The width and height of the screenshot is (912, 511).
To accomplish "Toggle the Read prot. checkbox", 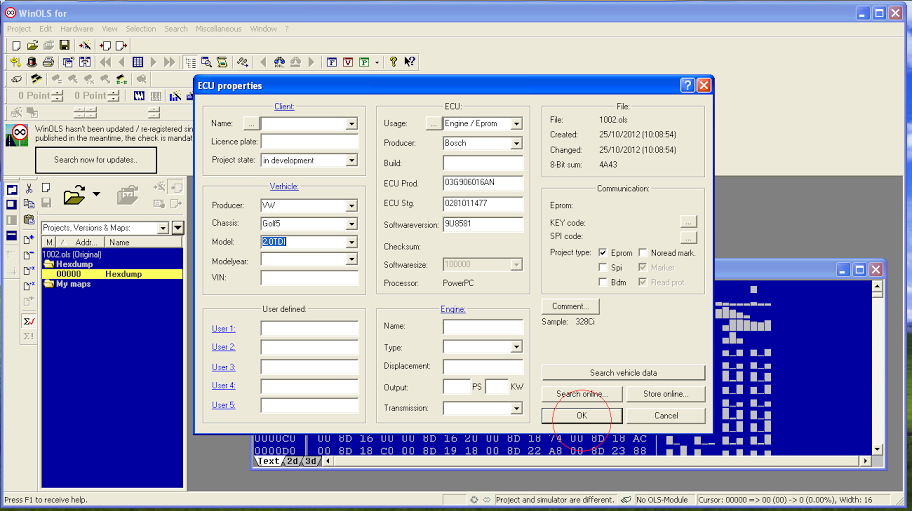I will point(643,282).
